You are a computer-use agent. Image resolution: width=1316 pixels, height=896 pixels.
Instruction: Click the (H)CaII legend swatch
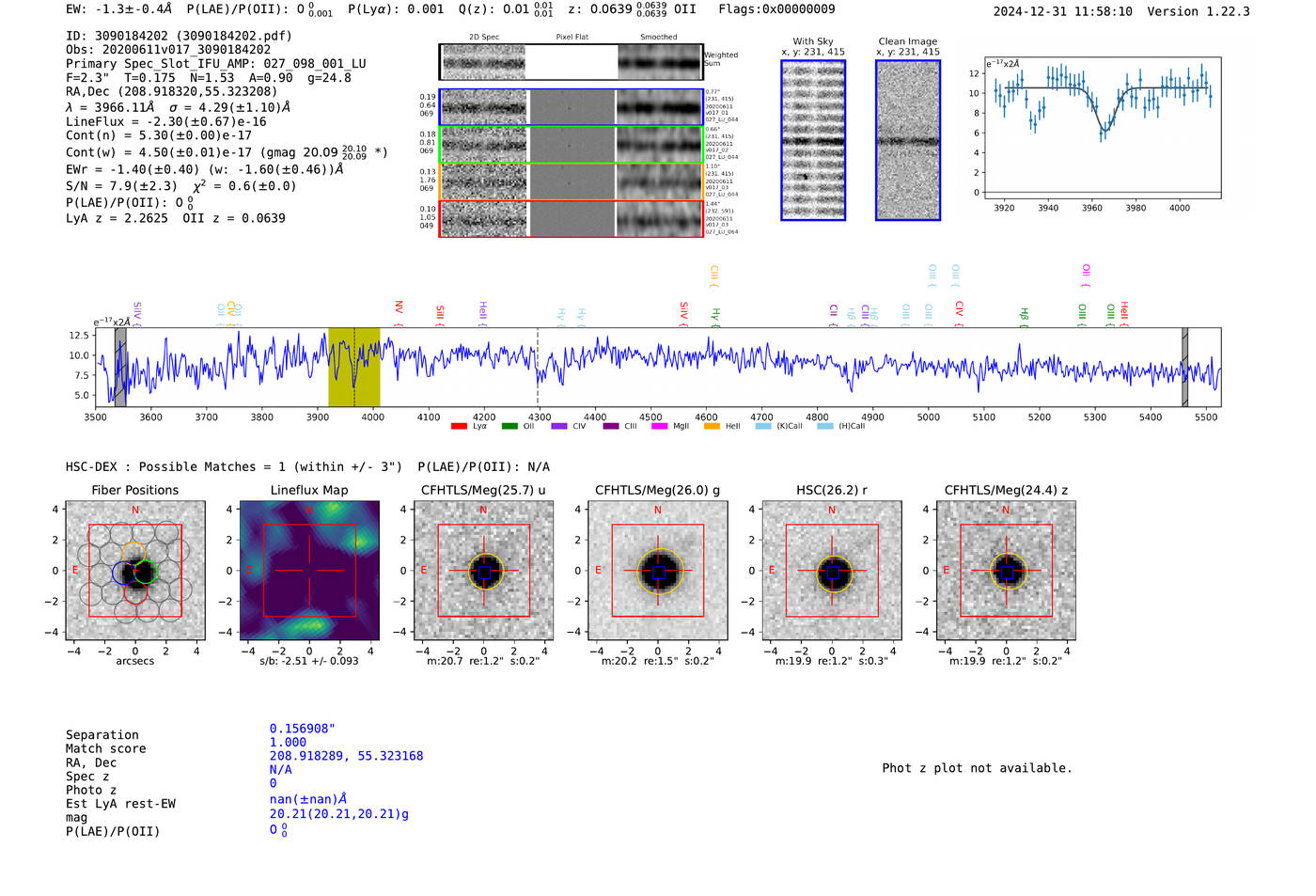coord(825,427)
